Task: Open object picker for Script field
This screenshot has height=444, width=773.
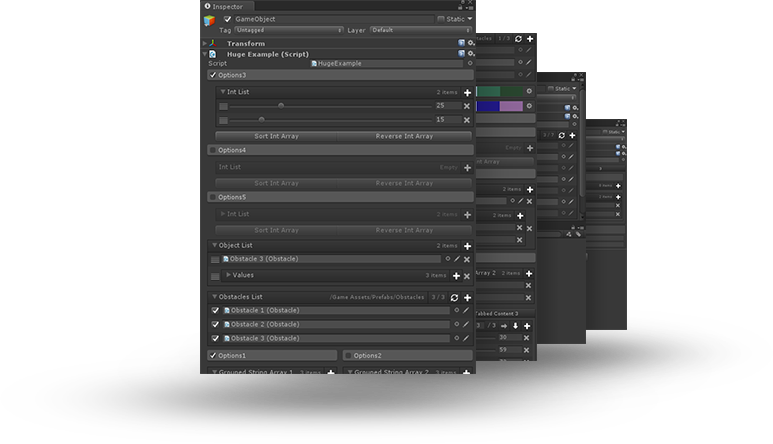Action: click(470, 63)
